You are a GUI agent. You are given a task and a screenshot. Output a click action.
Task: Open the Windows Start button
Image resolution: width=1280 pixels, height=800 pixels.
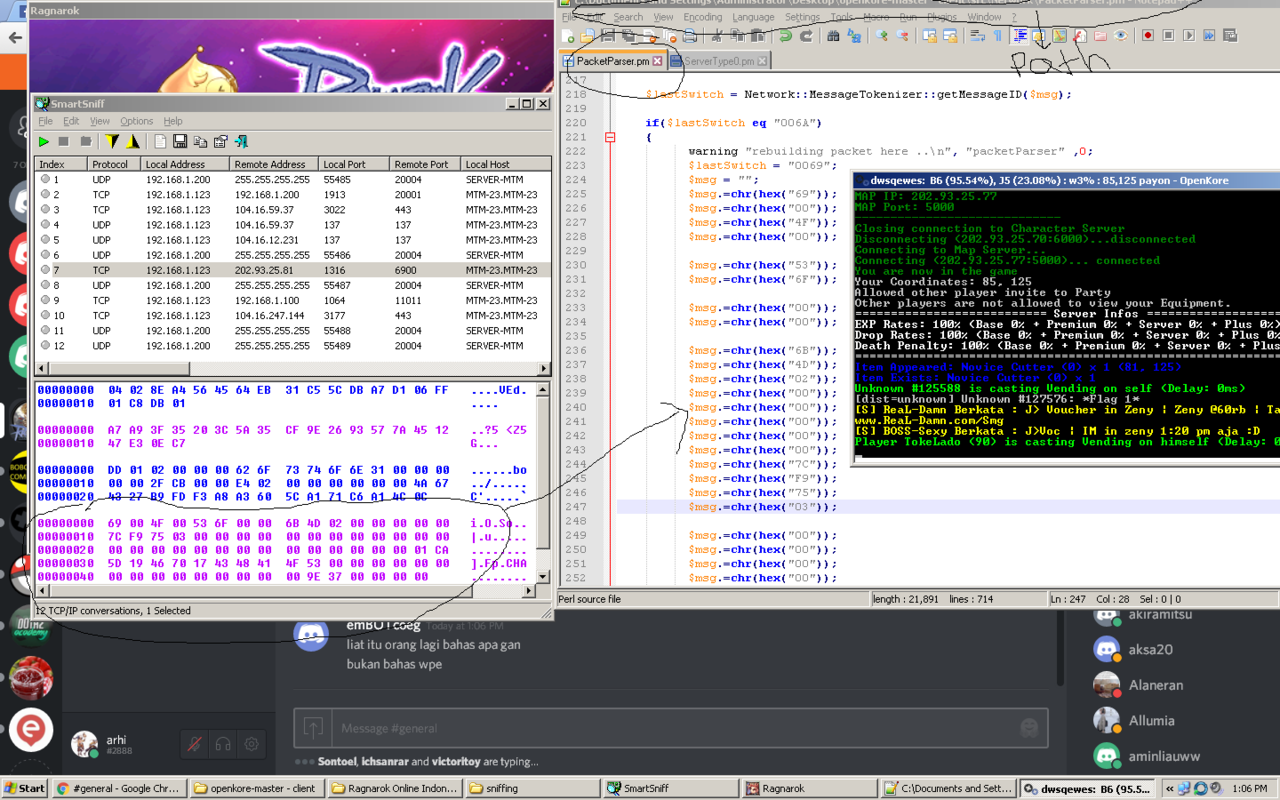click(x=25, y=788)
